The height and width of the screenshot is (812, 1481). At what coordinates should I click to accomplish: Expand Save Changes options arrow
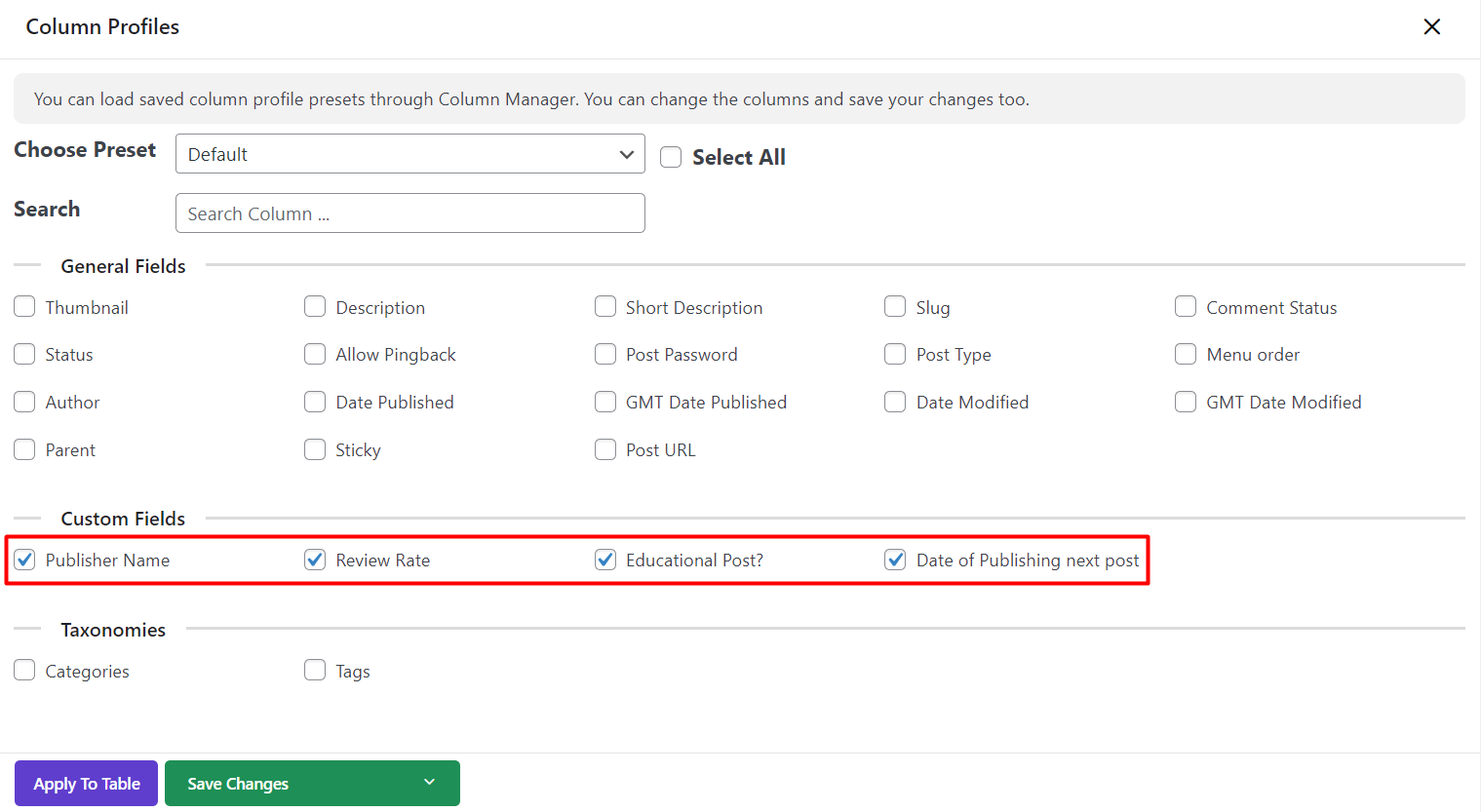click(x=429, y=783)
